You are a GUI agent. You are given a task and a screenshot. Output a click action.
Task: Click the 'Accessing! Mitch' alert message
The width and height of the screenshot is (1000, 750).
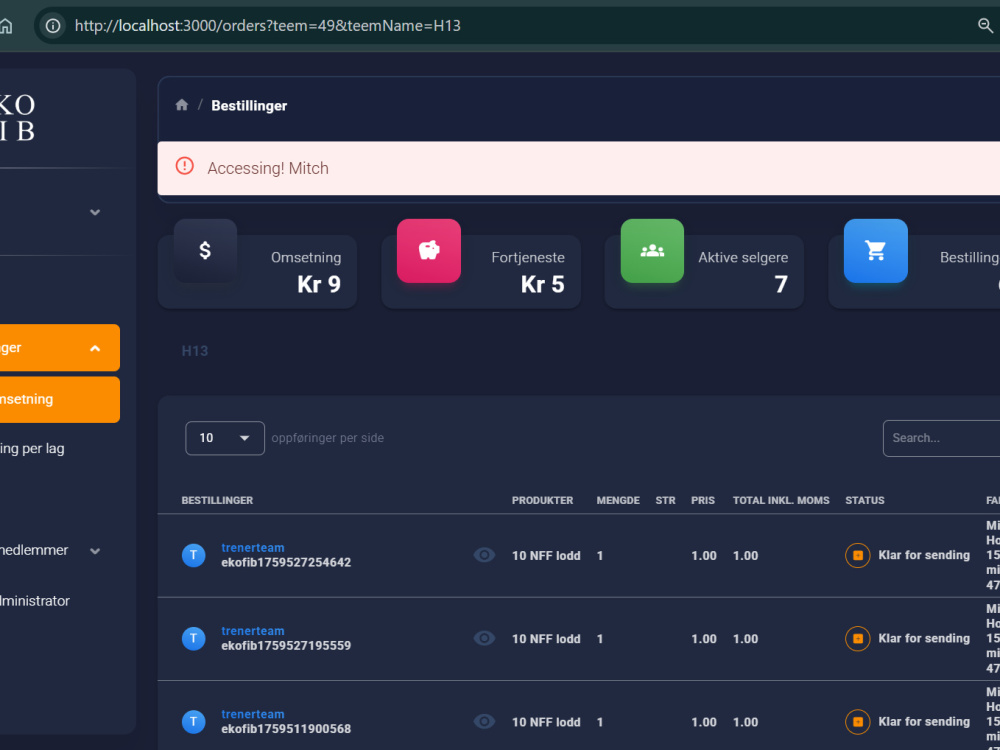click(x=268, y=168)
